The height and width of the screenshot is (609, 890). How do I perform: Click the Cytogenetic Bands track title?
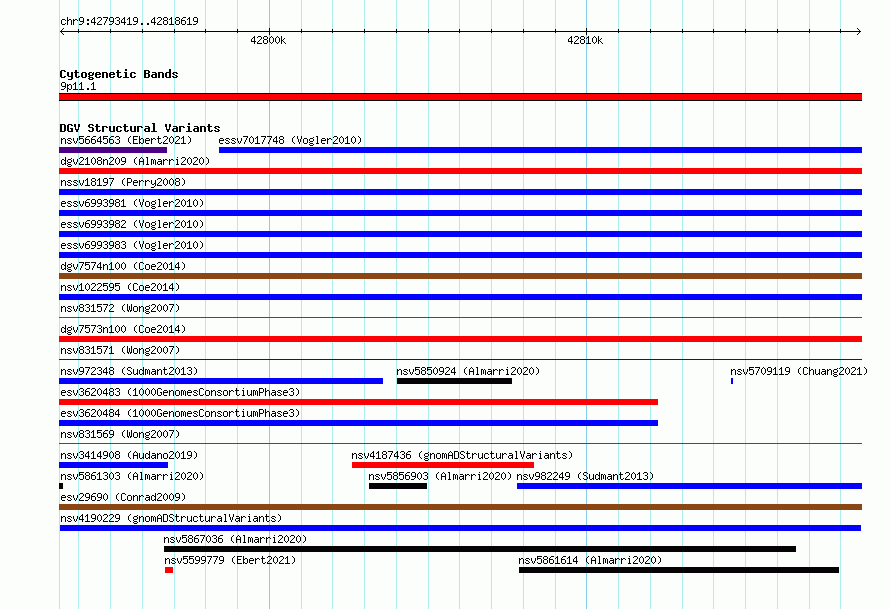pos(119,74)
